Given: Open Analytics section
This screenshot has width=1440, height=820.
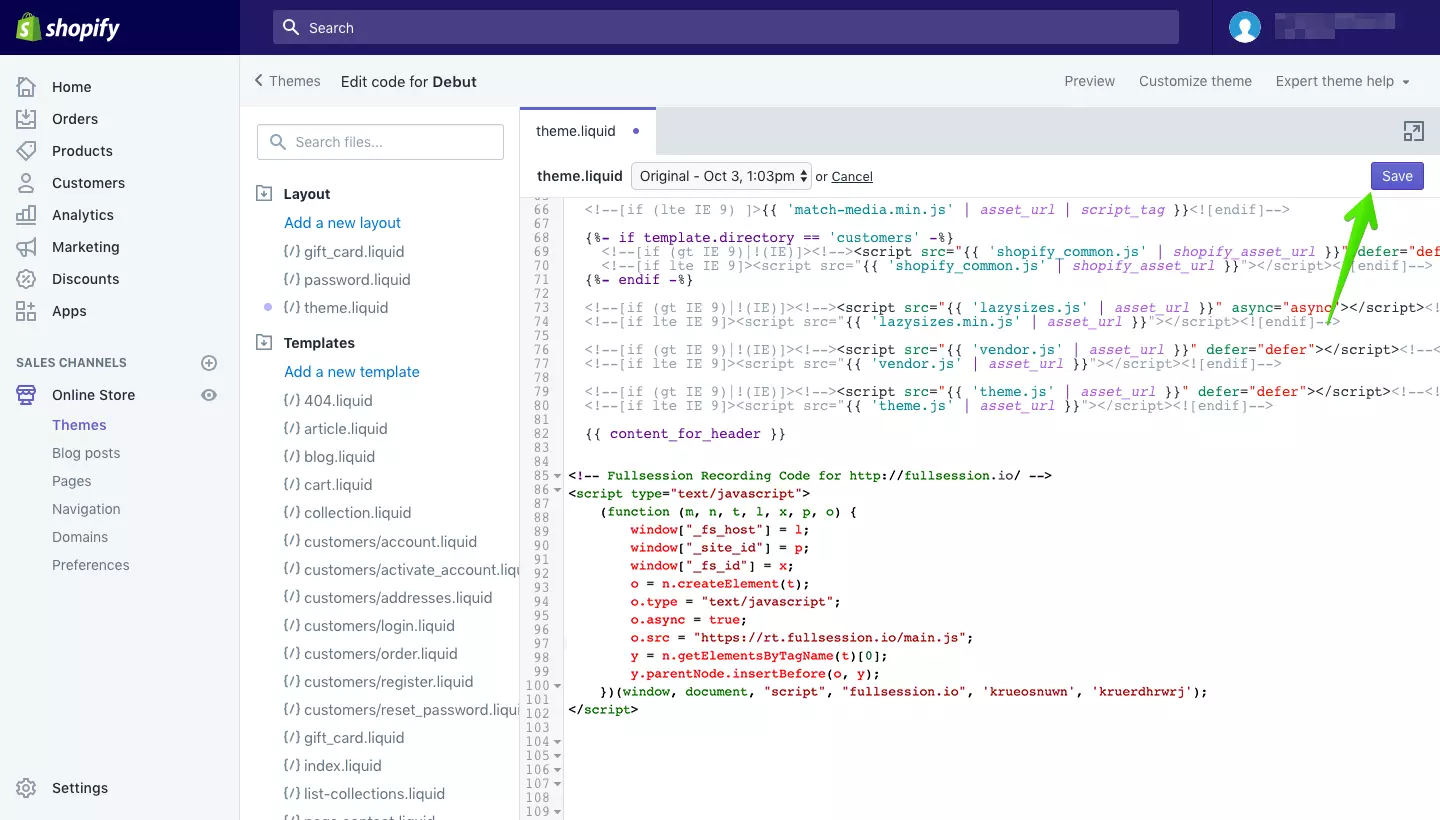Looking at the screenshot, I should (83, 215).
